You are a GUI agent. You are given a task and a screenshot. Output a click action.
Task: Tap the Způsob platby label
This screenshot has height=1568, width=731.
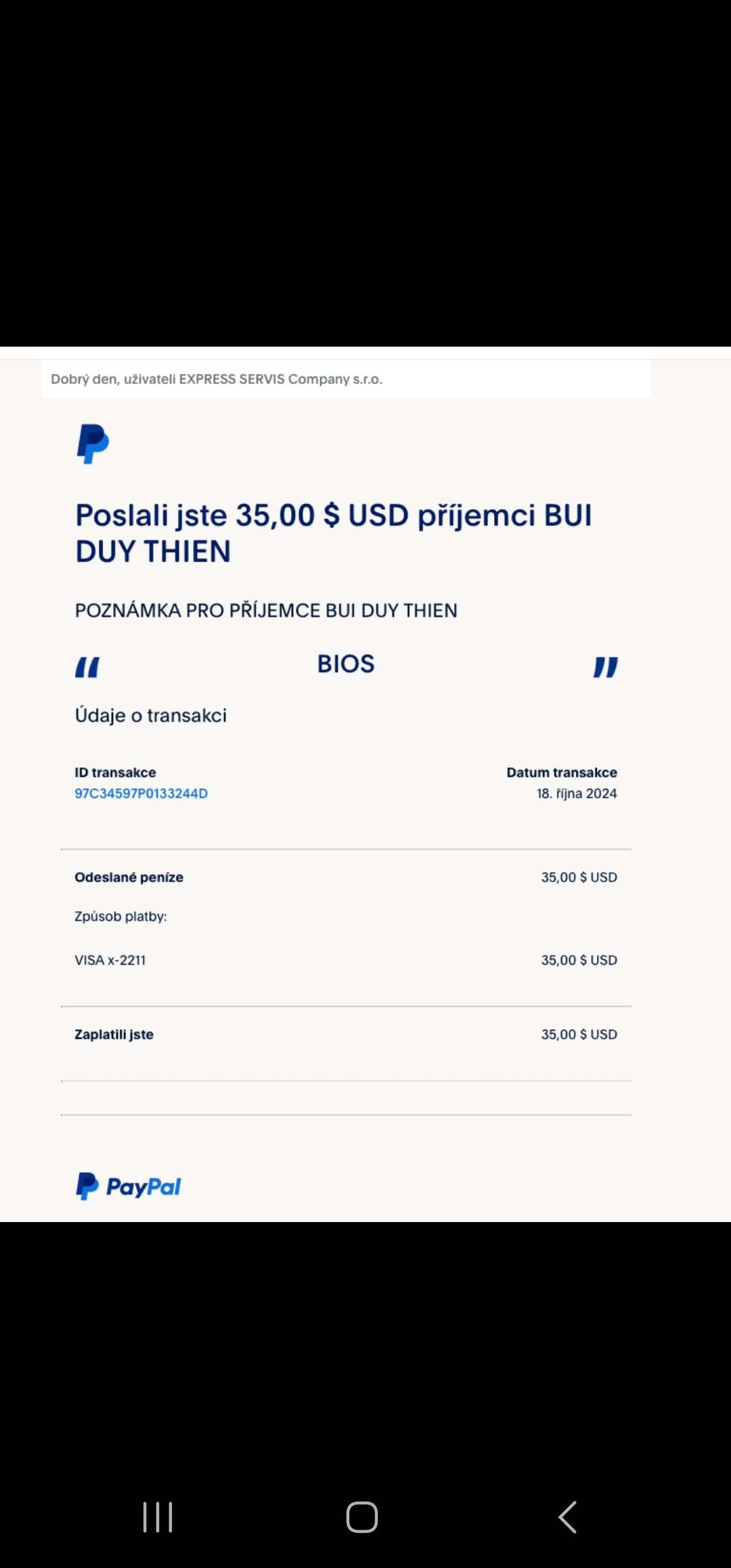[120, 917]
